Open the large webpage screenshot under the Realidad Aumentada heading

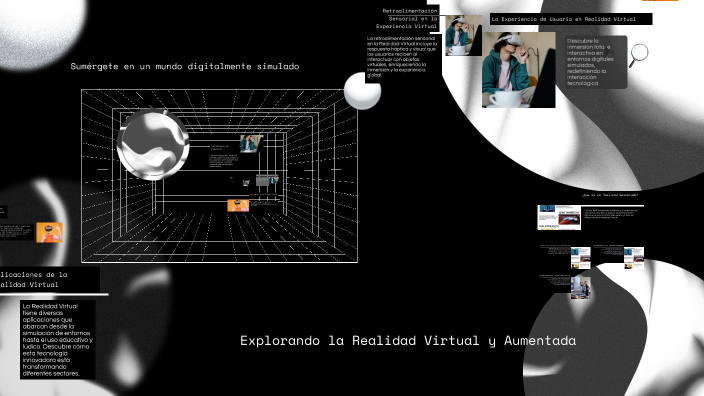point(559,217)
